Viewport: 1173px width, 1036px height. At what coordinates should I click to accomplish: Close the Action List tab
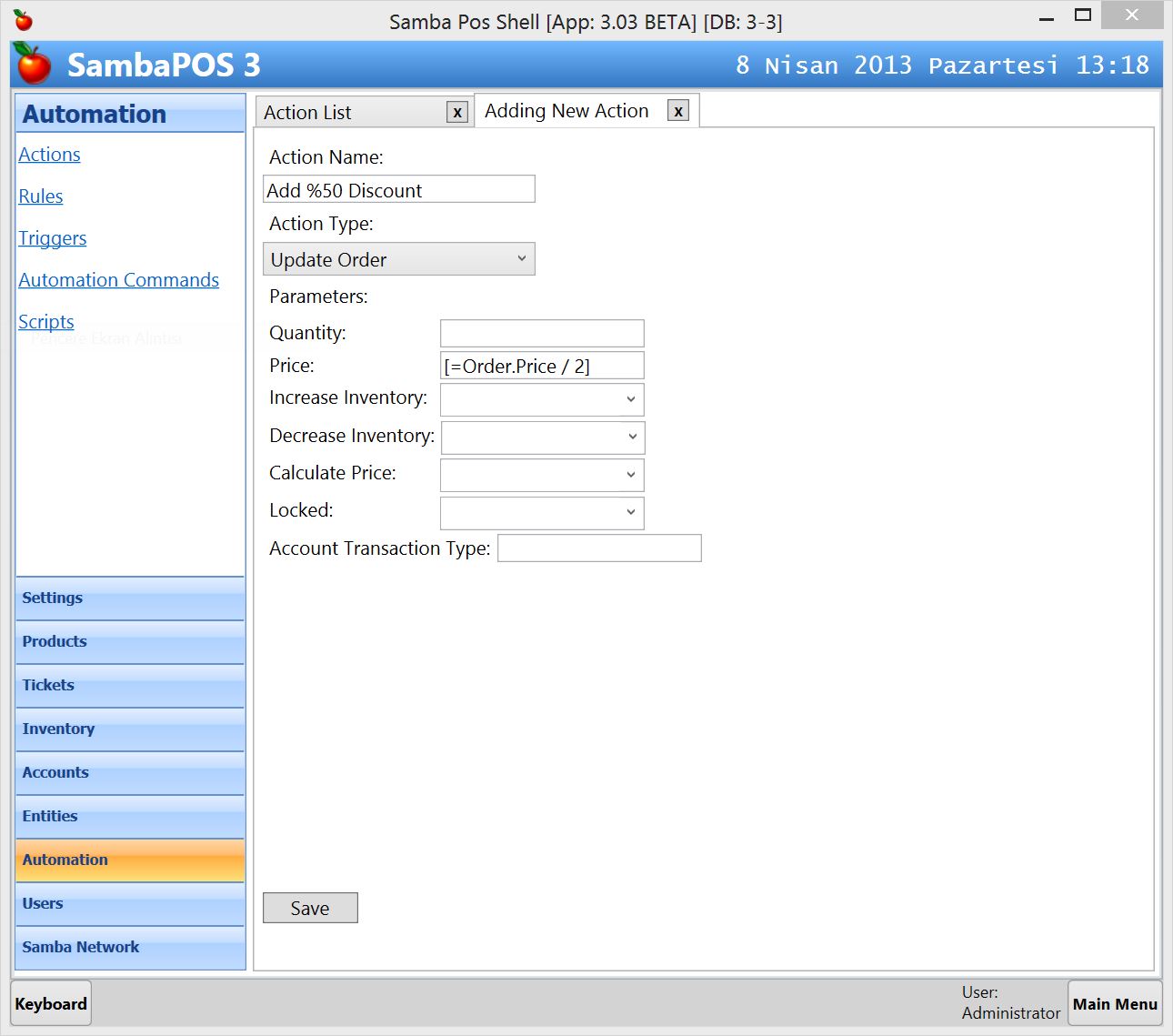click(x=457, y=112)
